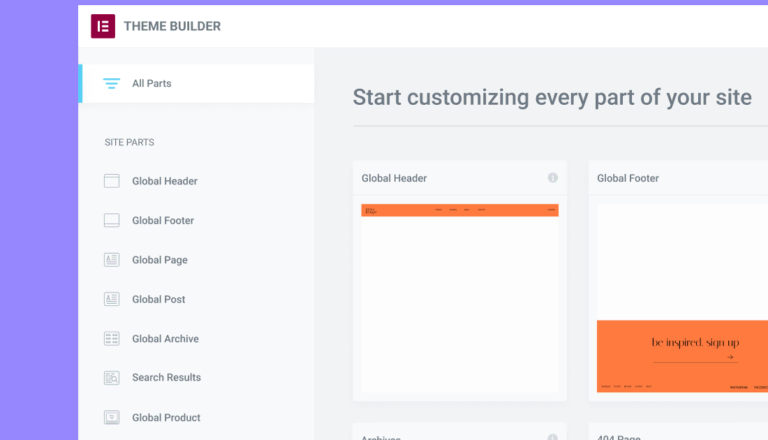This screenshot has height=440, width=768.
Task: Open the Global Header template thumbnail
Action: 460,298
